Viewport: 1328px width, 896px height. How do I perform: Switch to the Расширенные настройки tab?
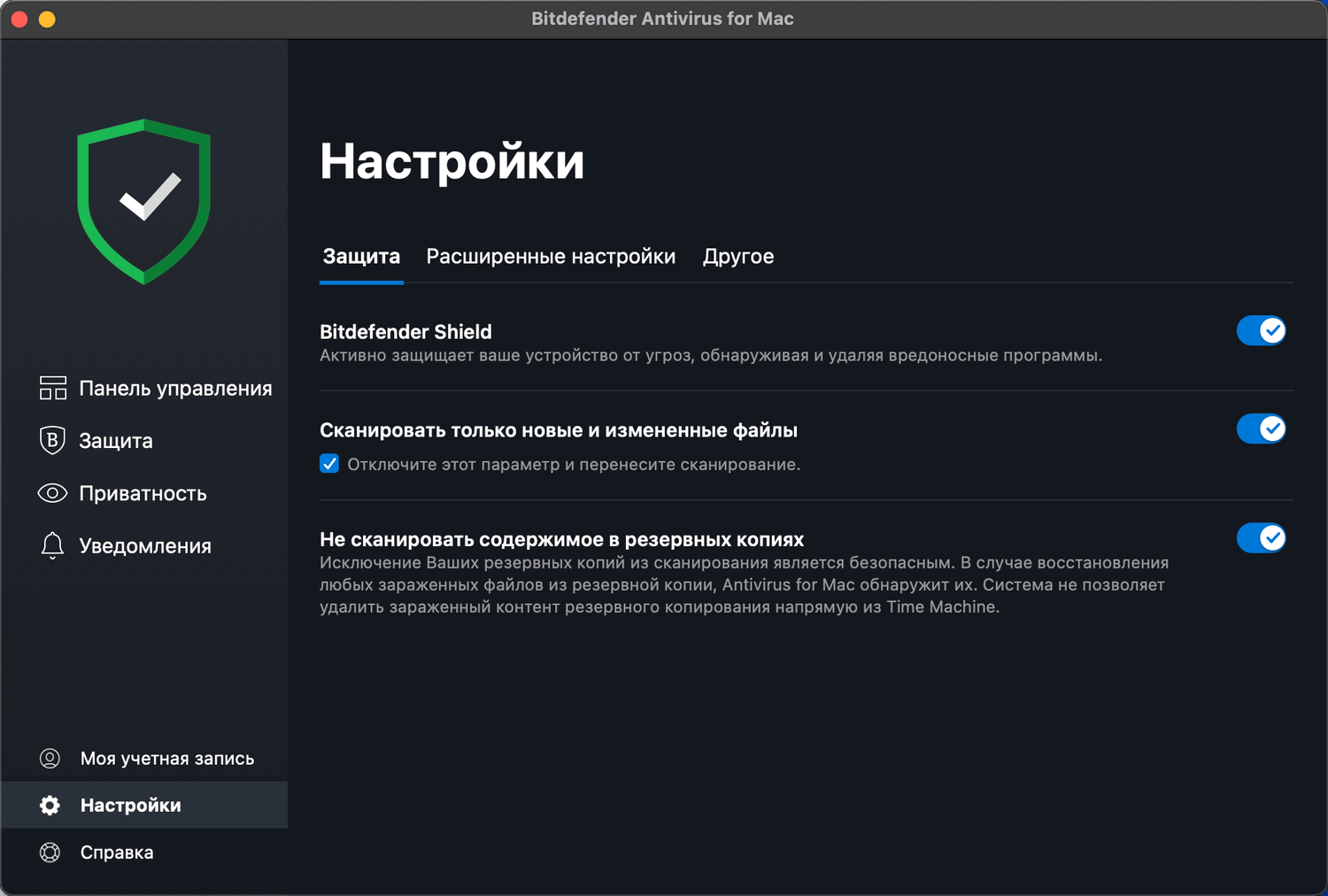pos(551,257)
